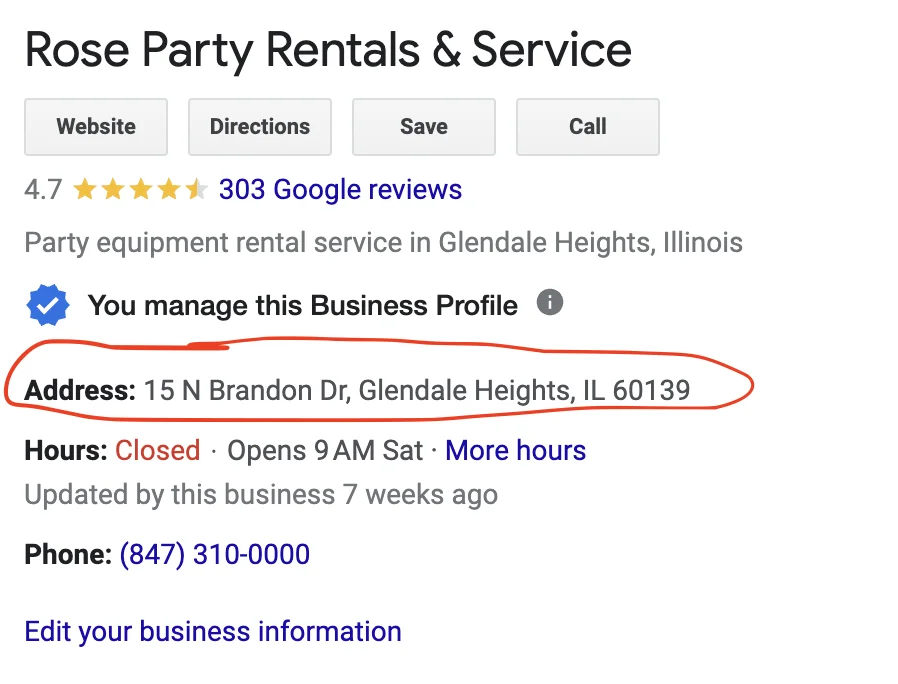This screenshot has height=684, width=898.
Task: Click "Updated by this business 7 weeks ago"
Action: click(x=261, y=495)
